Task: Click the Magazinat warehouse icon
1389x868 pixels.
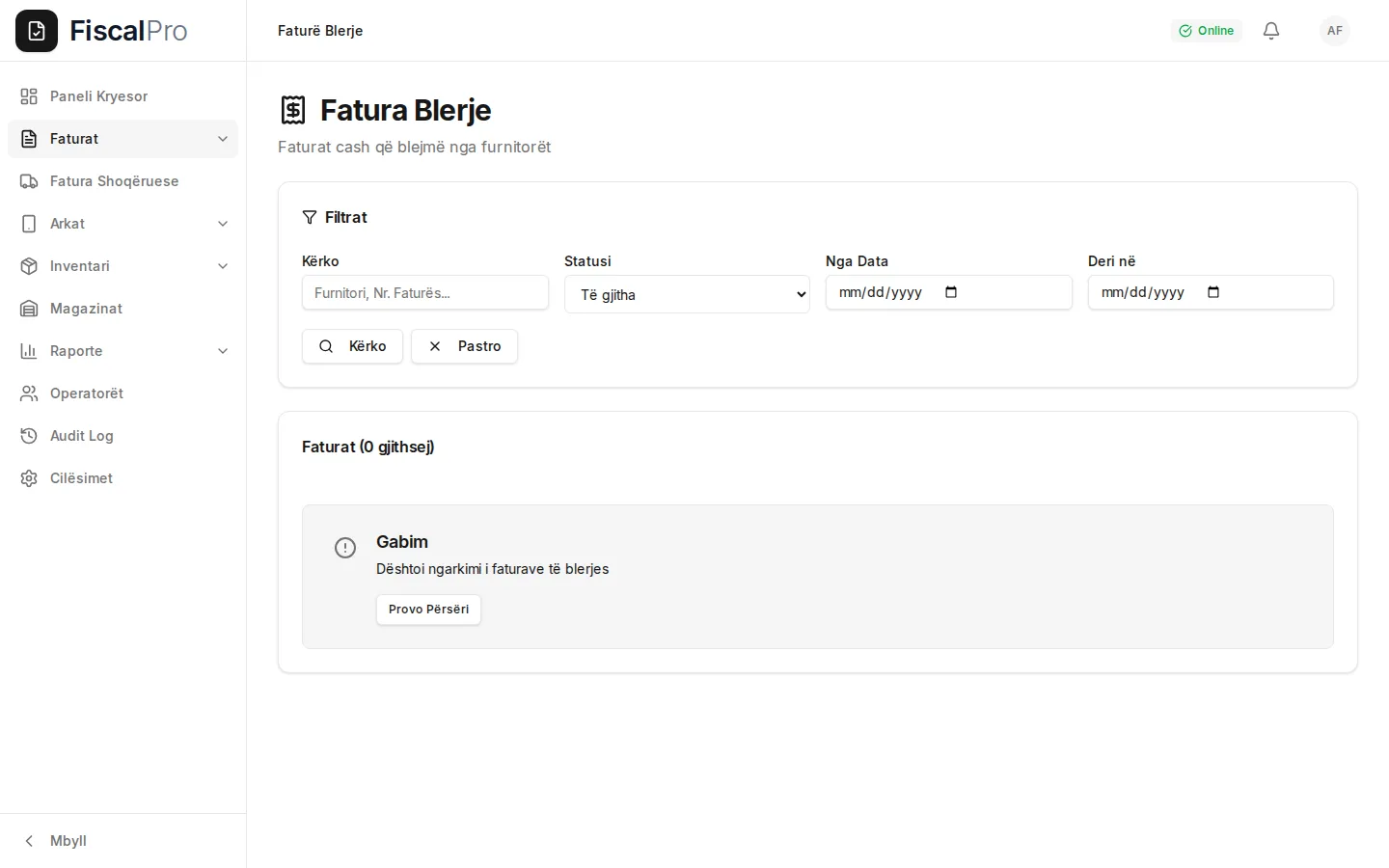Action: [29, 309]
